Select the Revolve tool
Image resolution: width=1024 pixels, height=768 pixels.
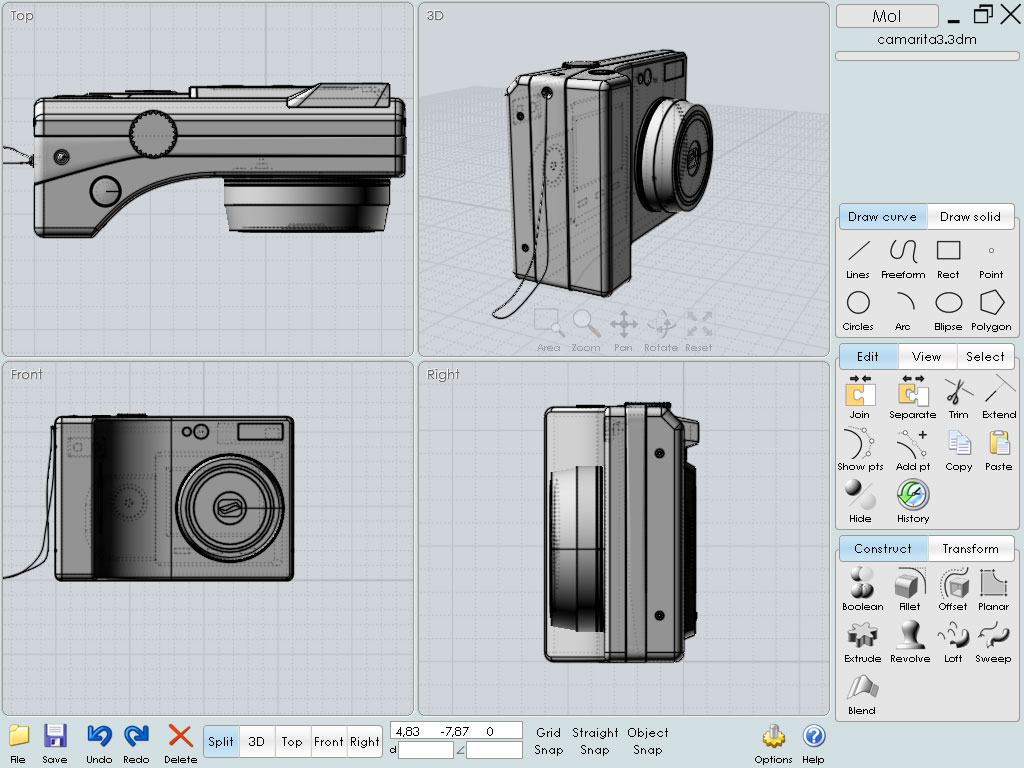pyautogui.click(x=909, y=635)
